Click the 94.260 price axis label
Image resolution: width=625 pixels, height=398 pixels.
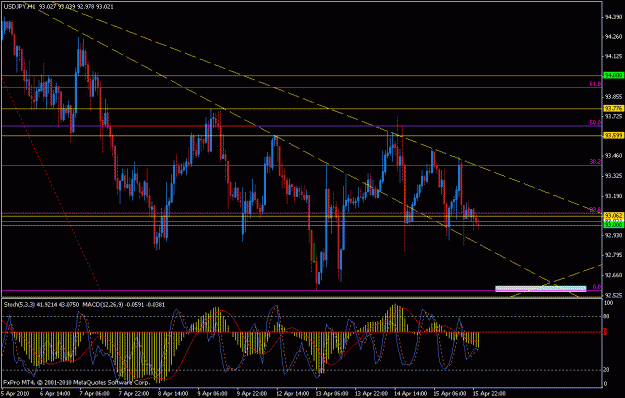point(613,37)
